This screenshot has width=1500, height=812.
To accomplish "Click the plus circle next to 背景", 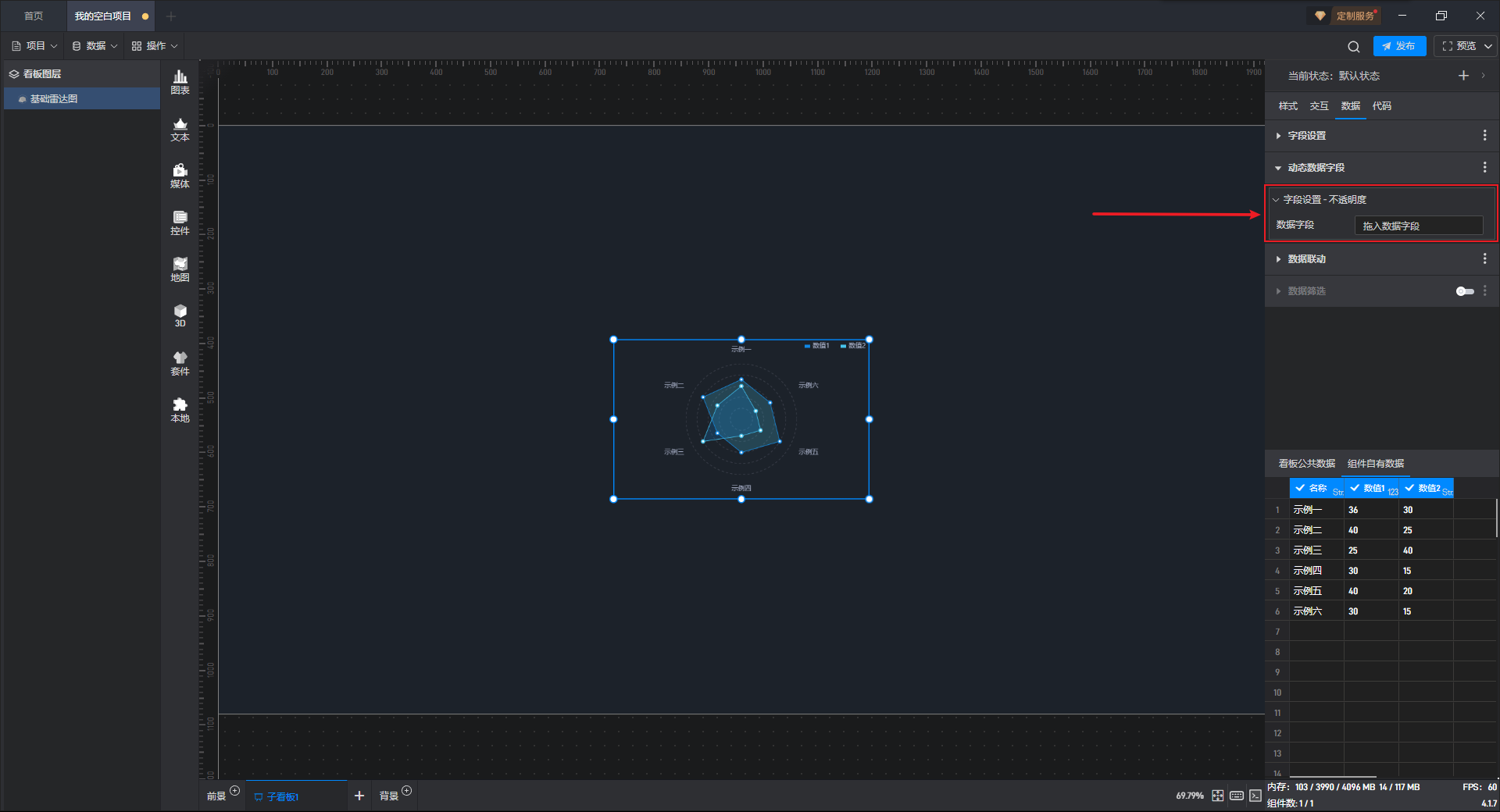I will (x=406, y=790).
